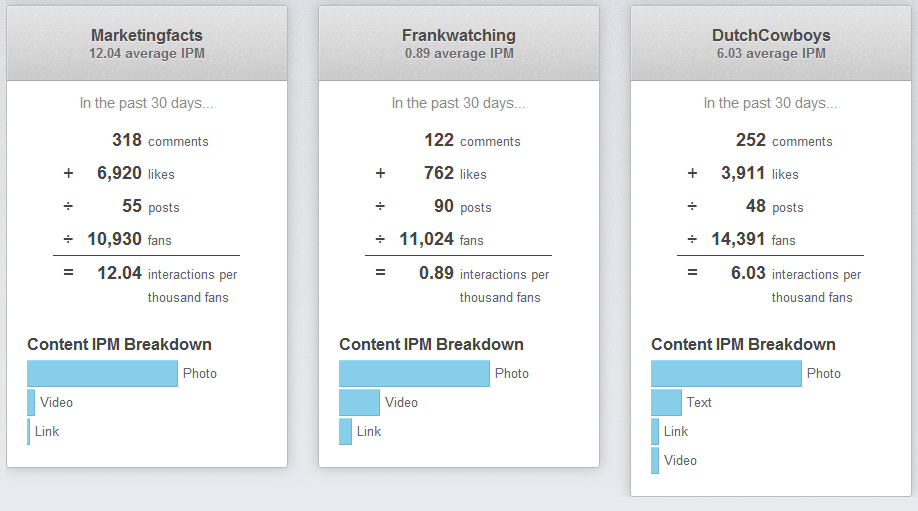Click Marketingfacts Video IPM bar
This screenshot has height=511, width=918.
coord(31,402)
